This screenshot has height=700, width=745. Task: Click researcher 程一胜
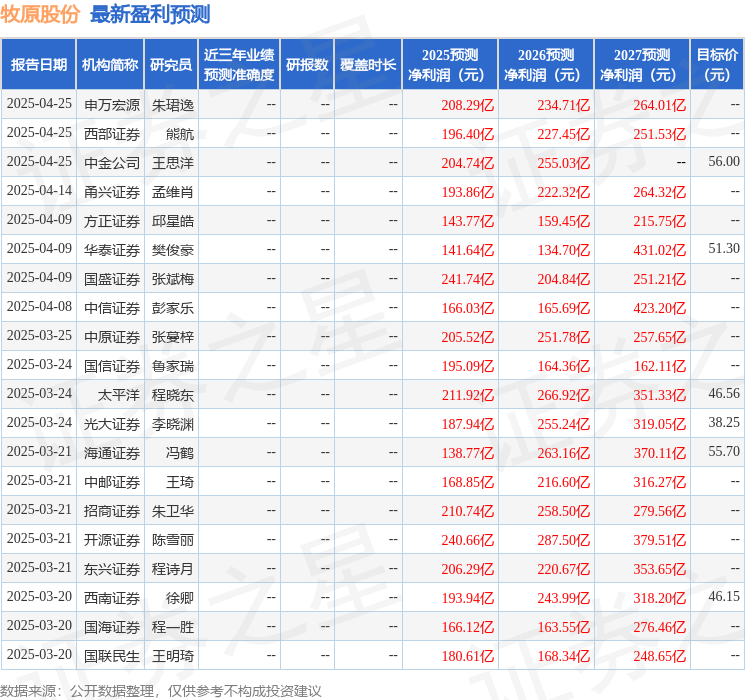tap(173, 627)
